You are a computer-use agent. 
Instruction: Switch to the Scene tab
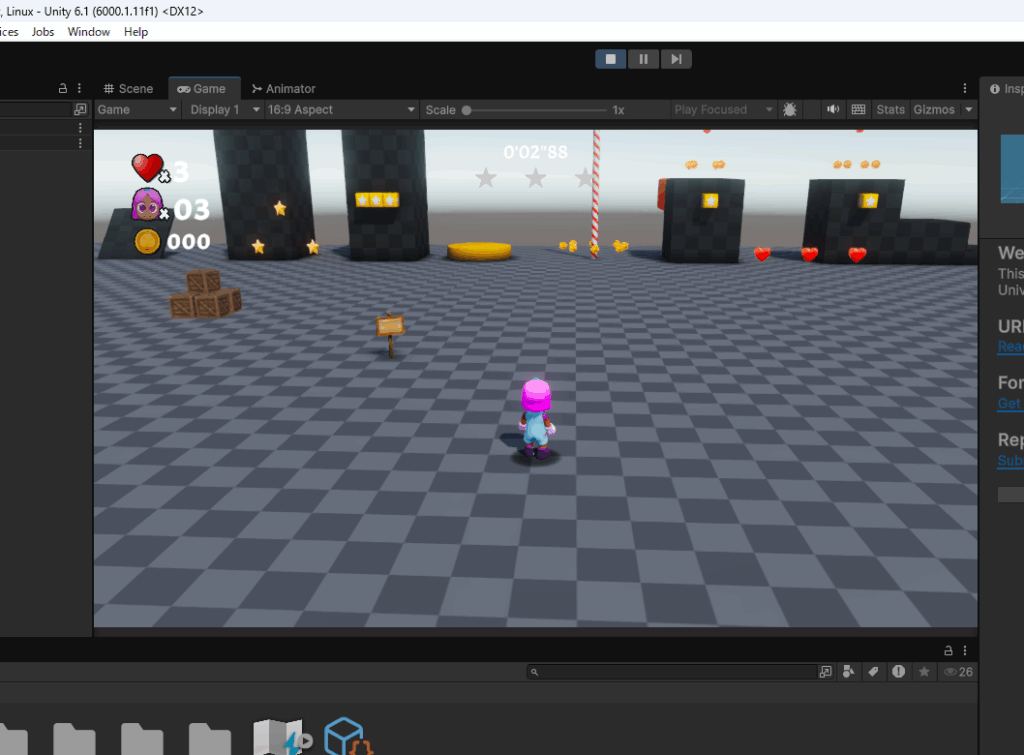pyautogui.click(x=129, y=89)
